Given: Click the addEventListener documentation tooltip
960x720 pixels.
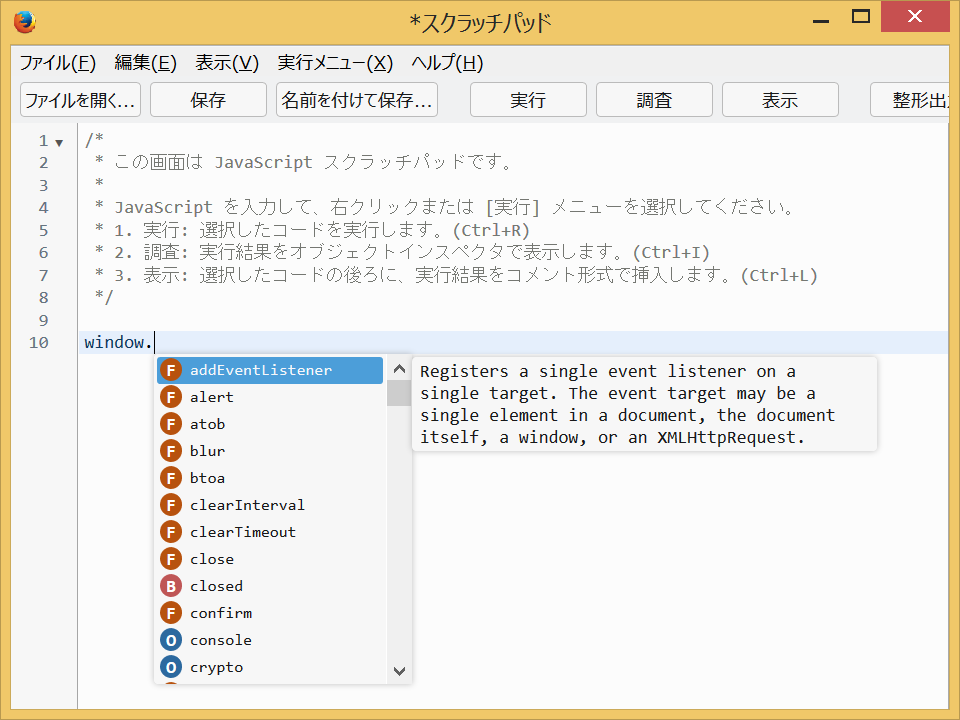Looking at the screenshot, I should click(645, 404).
